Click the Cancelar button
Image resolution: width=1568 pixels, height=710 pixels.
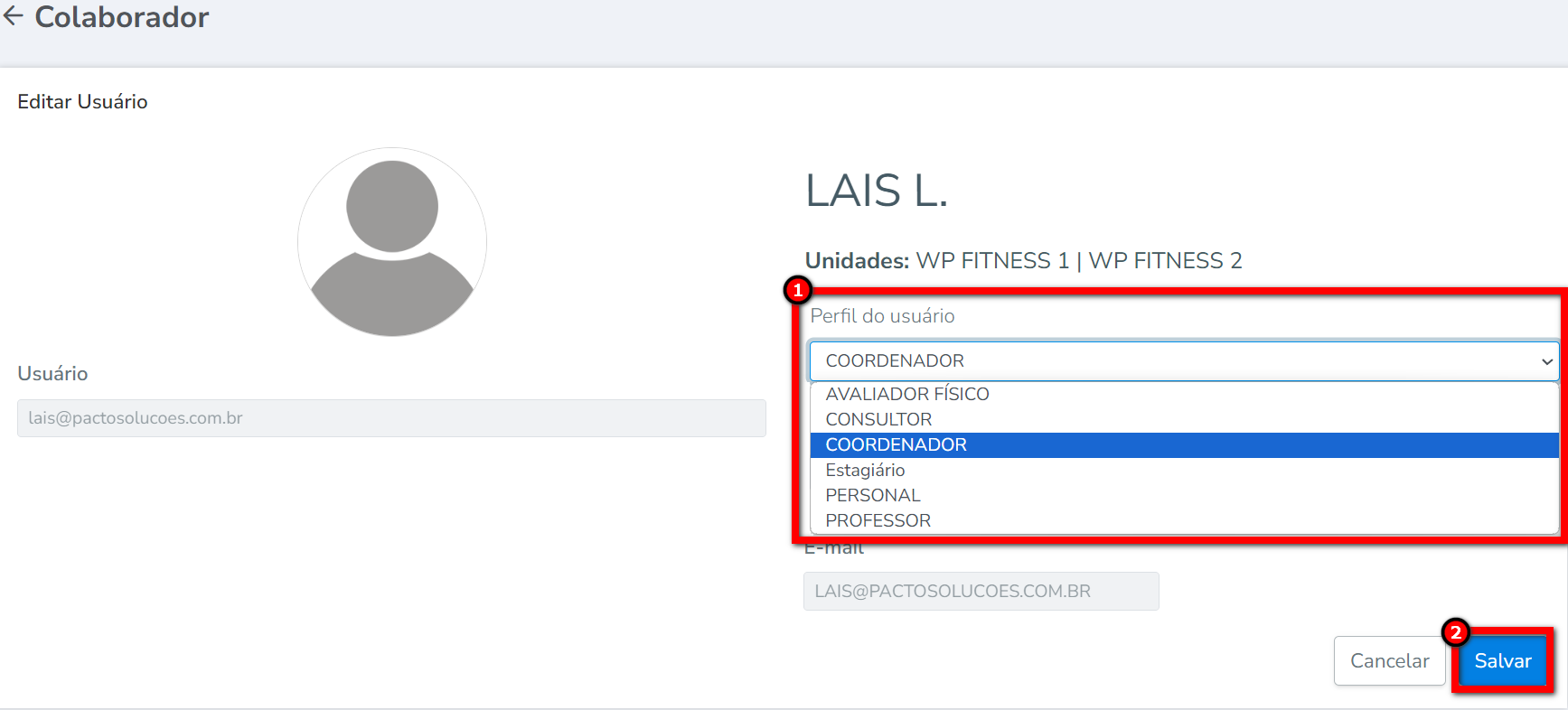click(1389, 661)
